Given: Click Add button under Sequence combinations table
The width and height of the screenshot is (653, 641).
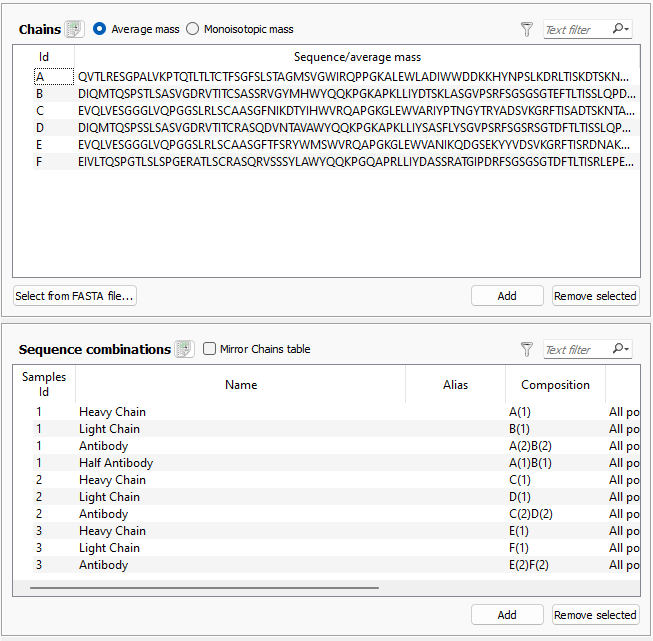Looking at the screenshot, I should (507, 615).
